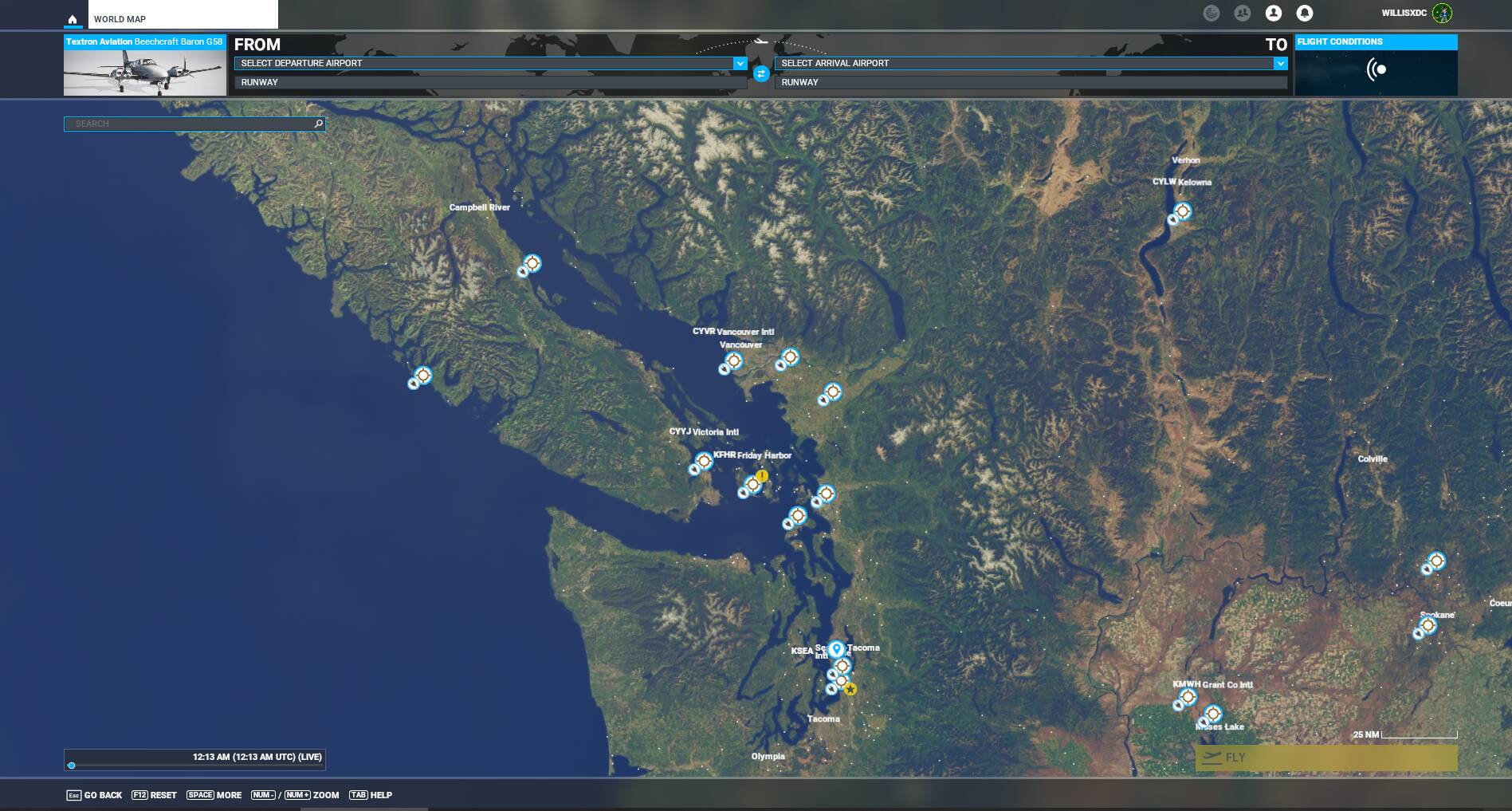
Task: Open the Flight Conditions panel
Action: (x=1376, y=65)
